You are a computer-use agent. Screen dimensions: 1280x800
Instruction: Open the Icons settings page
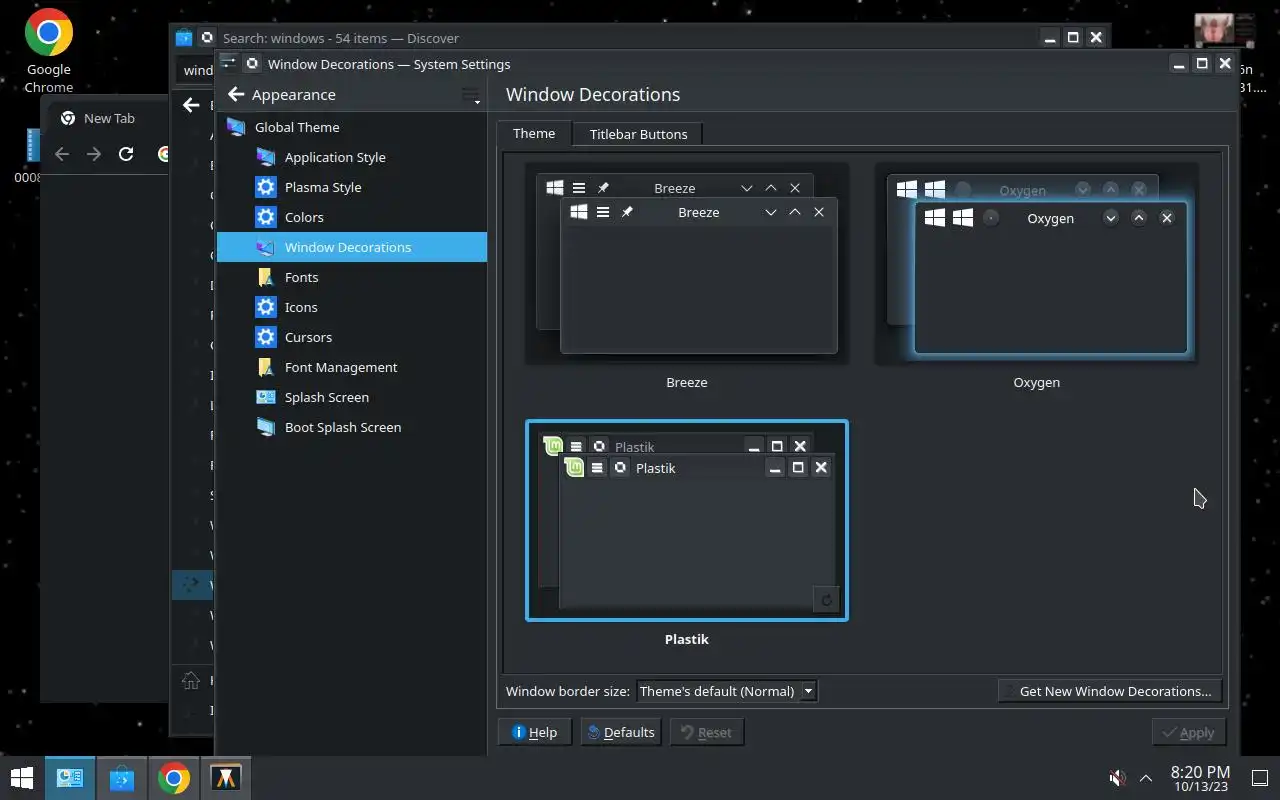click(351, 307)
